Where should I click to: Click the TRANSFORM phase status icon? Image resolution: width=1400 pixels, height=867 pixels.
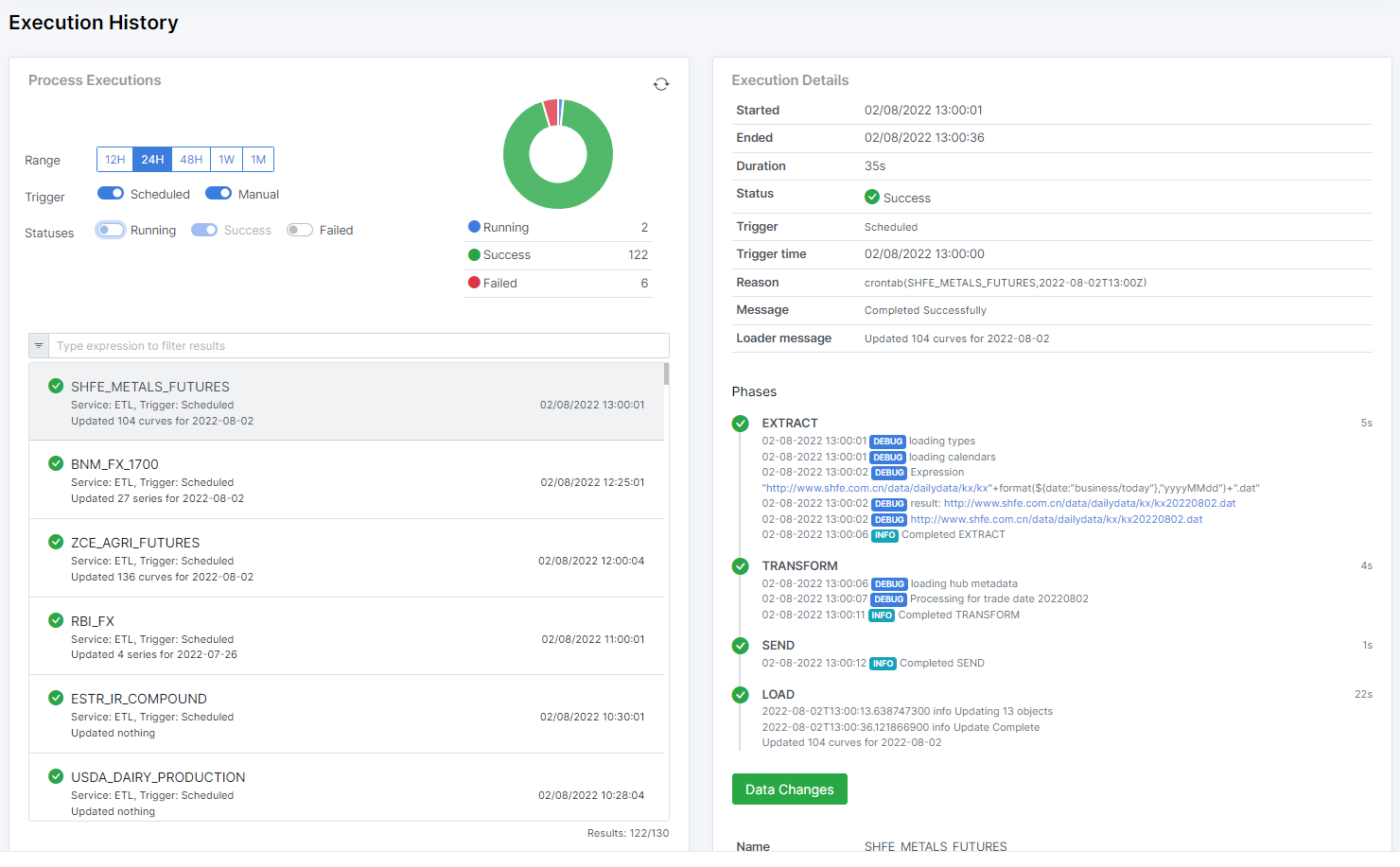click(741, 566)
